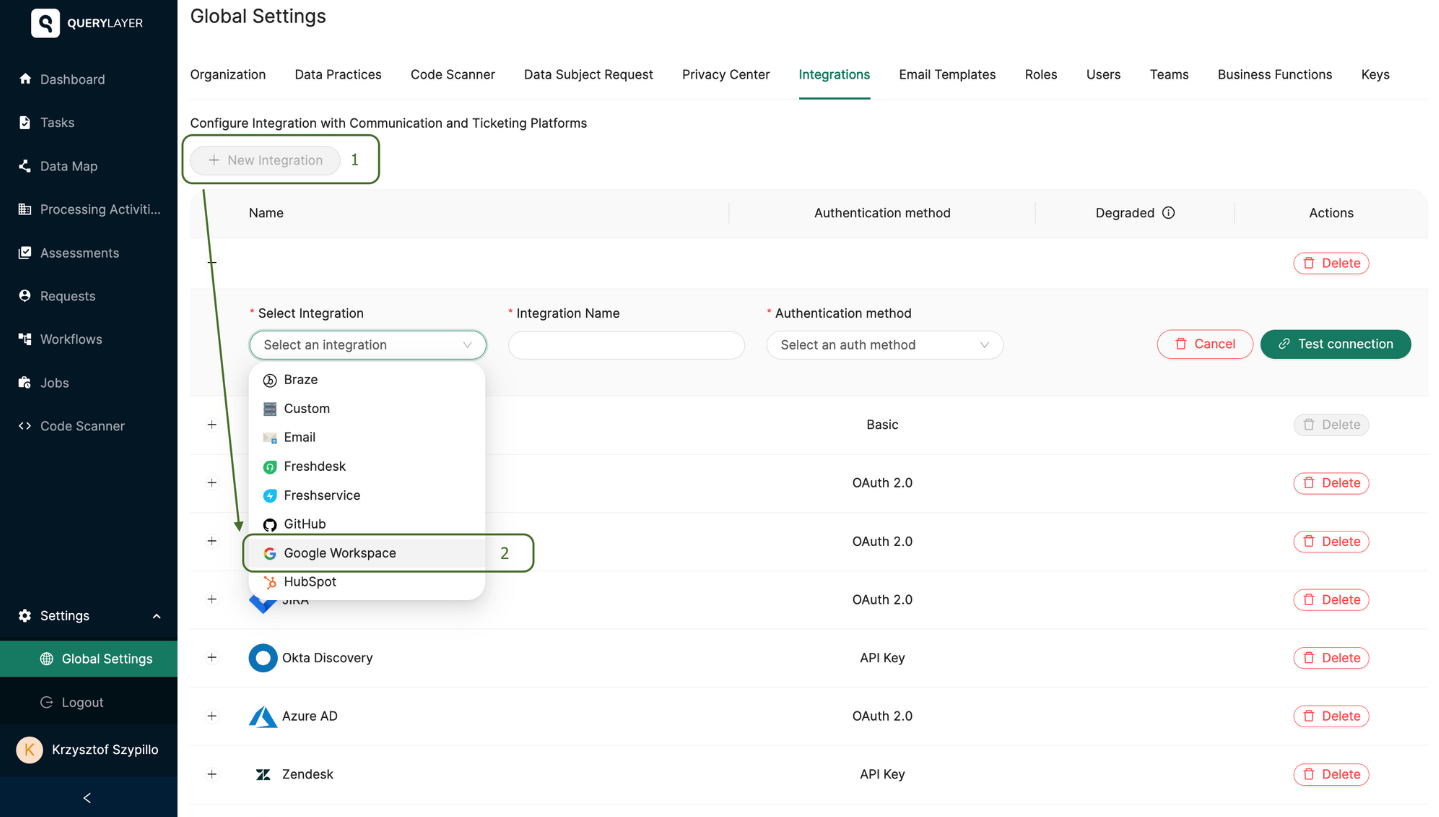Switch to the Email Templates tab
Viewport: 1439px width, 817px height.
pos(946,74)
